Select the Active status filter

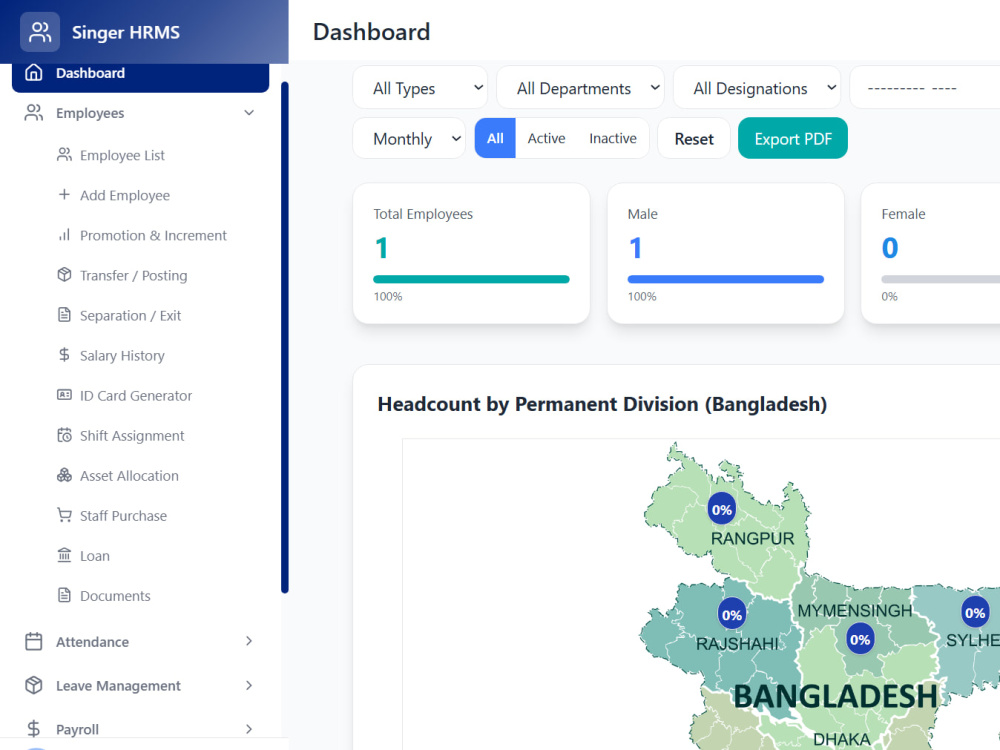point(547,138)
